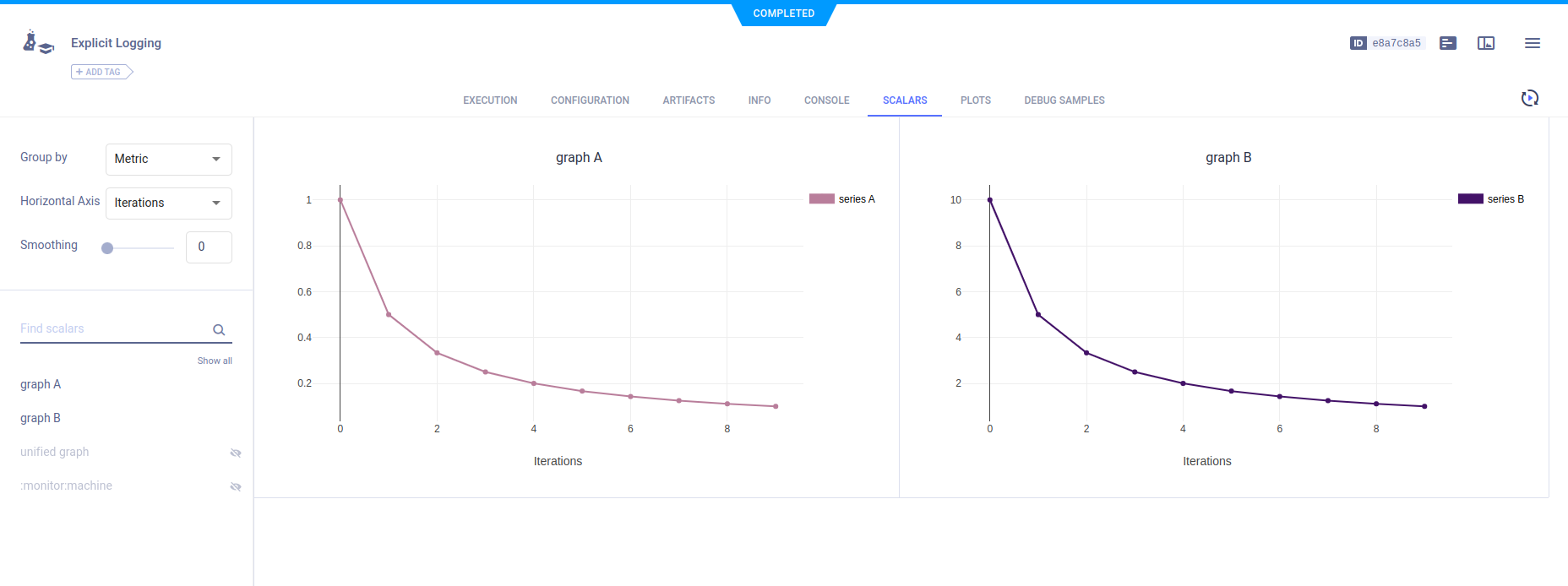Screen dimensions: 1568x586
Task: Click the ADD TAG button
Action: [x=101, y=72]
